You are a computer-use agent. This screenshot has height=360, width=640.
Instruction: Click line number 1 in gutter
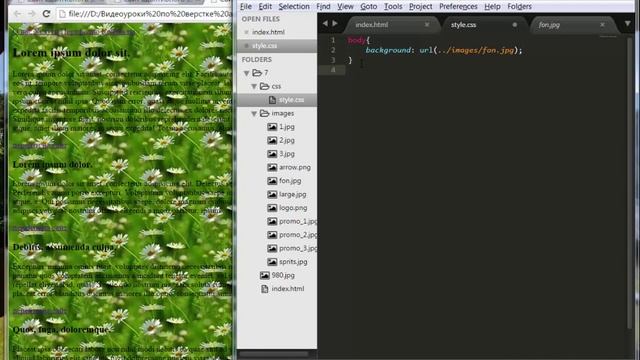333,40
